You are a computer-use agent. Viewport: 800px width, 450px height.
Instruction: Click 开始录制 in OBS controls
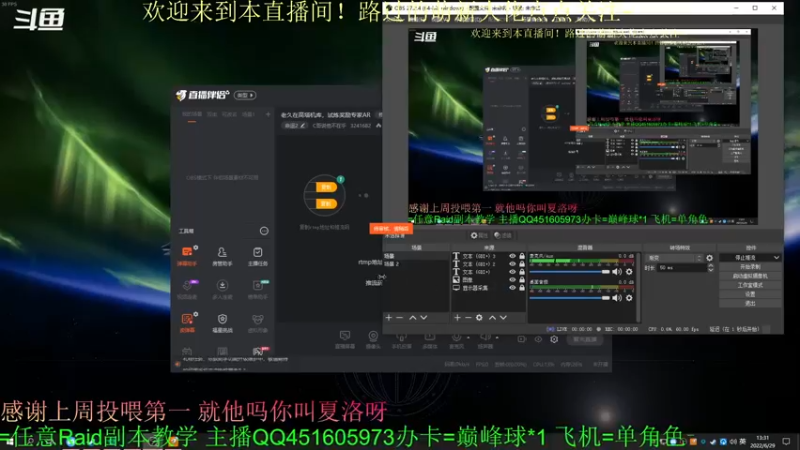click(750, 267)
